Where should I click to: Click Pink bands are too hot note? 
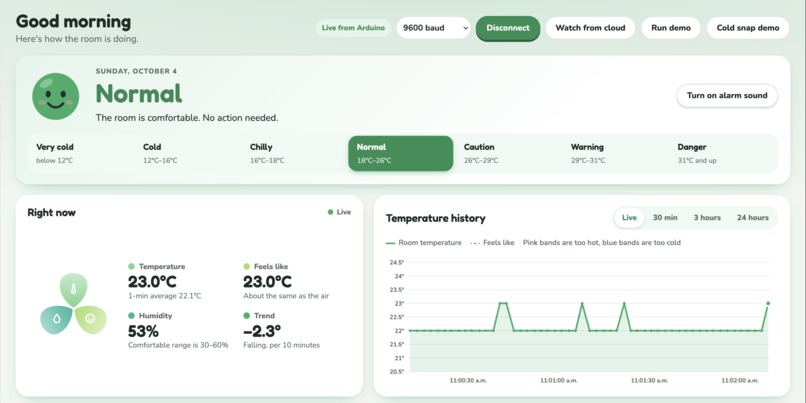(x=602, y=243)
